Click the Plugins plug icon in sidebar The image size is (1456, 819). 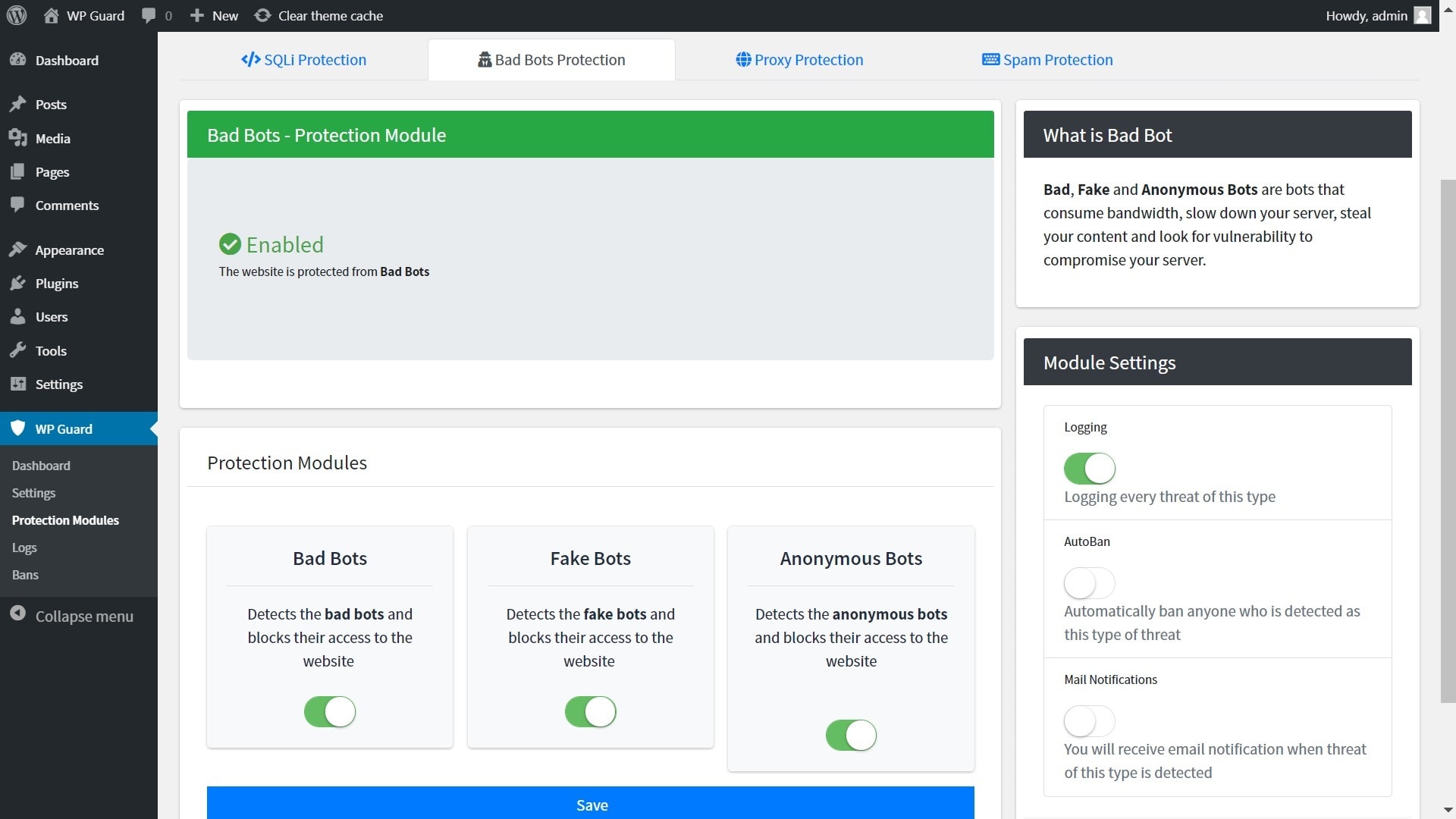(18, 283)
